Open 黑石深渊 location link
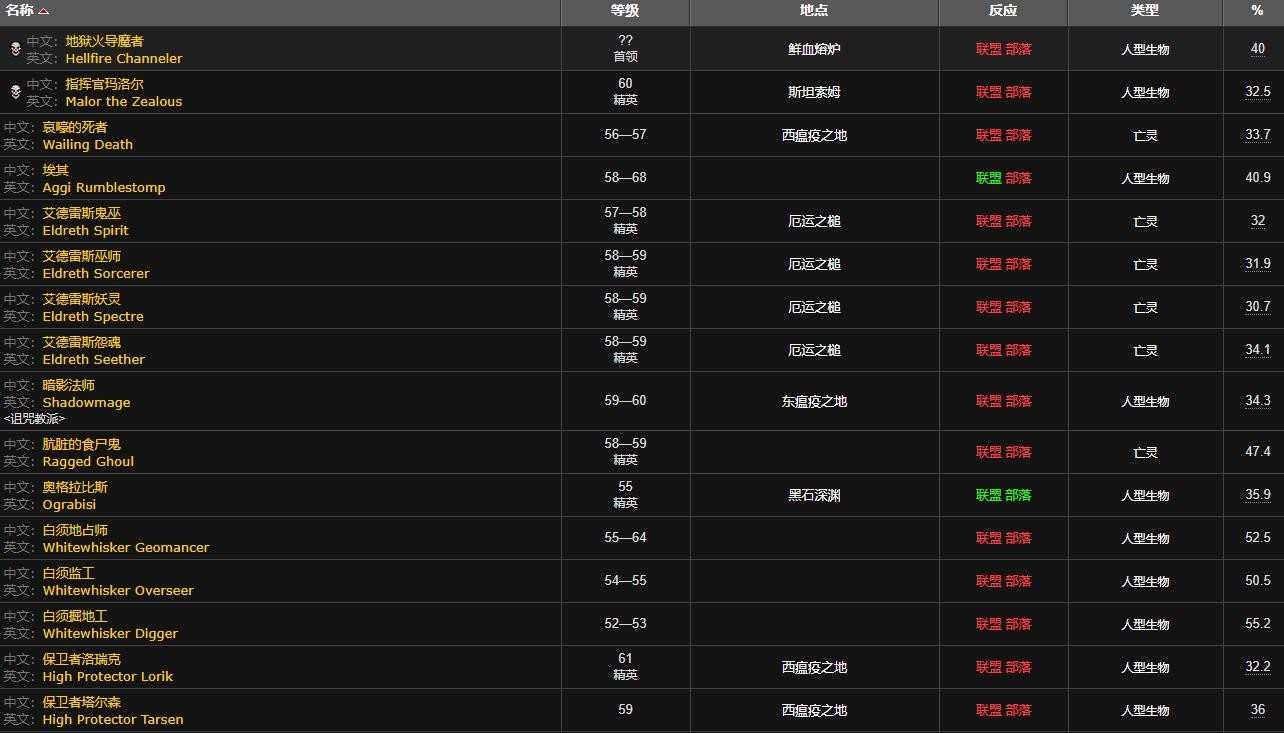The height and width of the screenshot is (733, 1284). click(x=814, y=495)
